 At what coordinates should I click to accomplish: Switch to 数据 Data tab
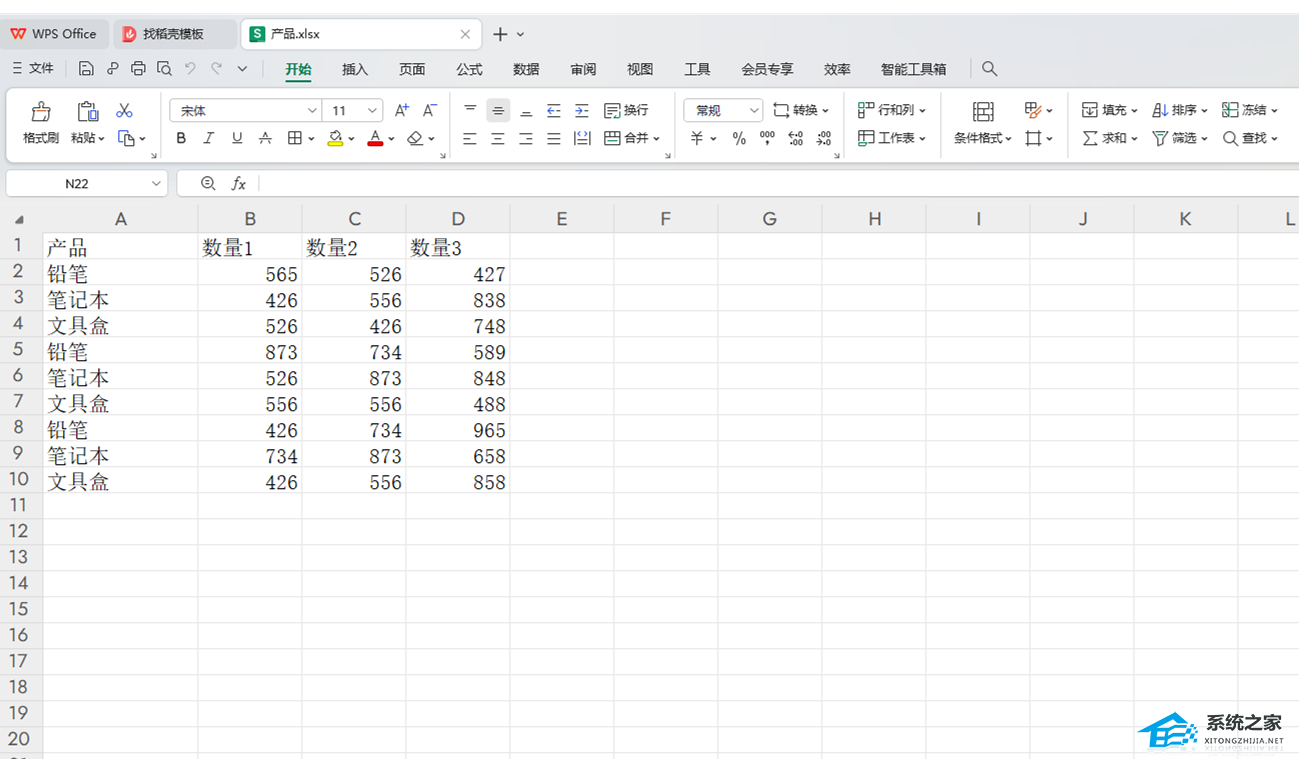click(x=526, y=69)
